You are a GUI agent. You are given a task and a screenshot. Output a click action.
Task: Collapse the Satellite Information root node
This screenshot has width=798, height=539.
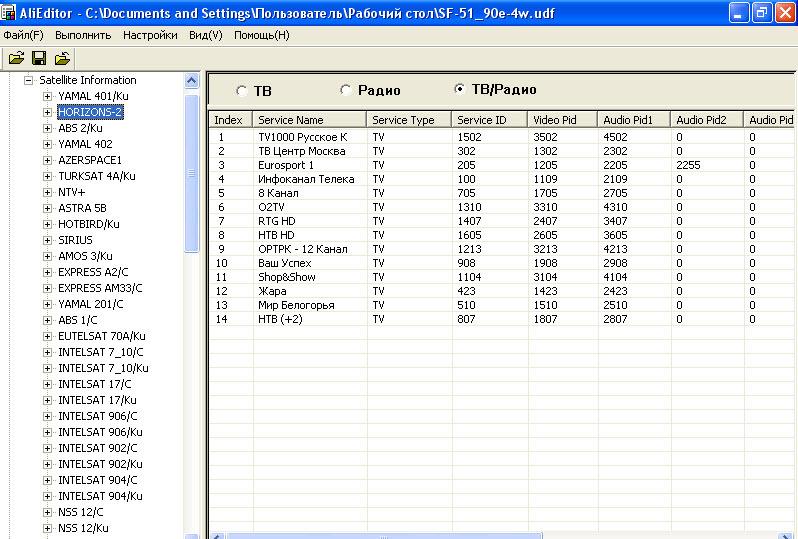[28, 80]
